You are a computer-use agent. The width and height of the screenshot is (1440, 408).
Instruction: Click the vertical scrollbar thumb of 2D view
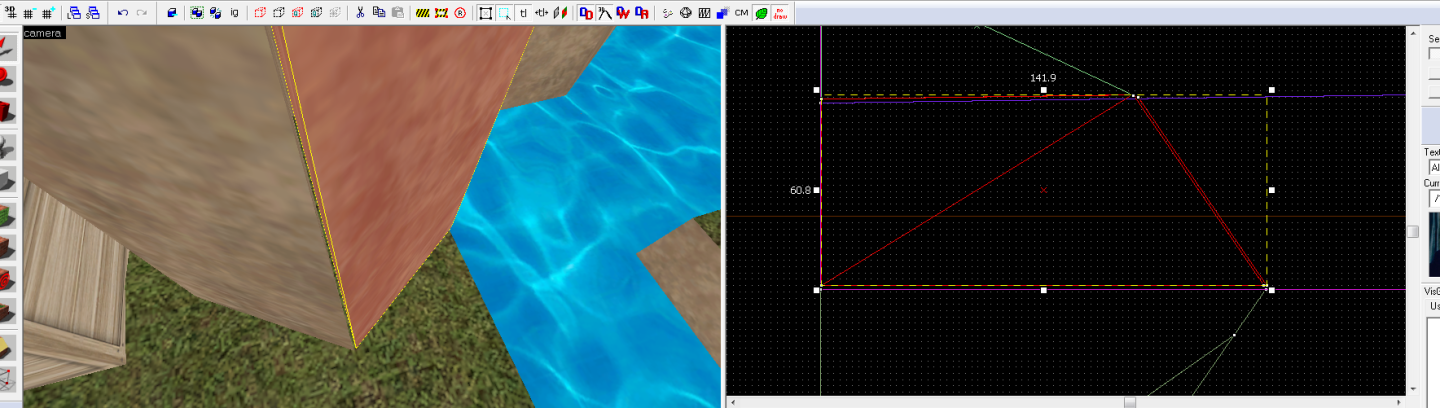coord(1413,231)
